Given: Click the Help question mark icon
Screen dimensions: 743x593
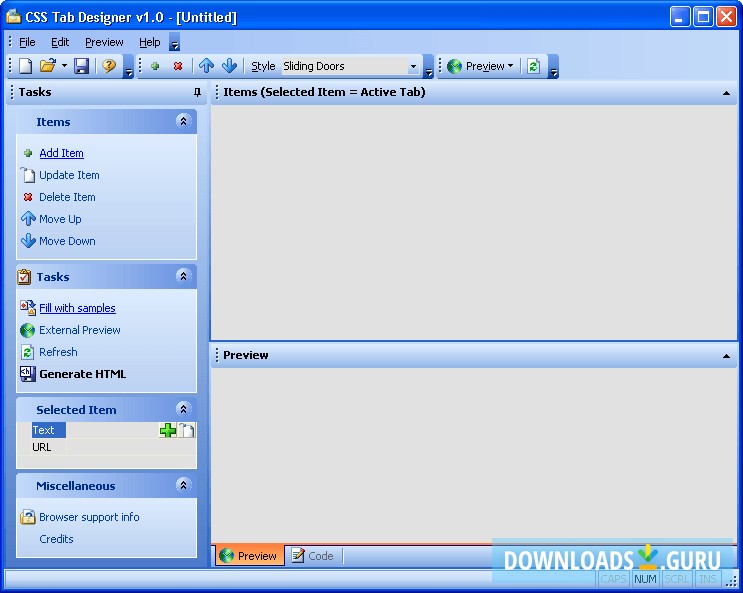Looking at the screenshot, I should (x=109, y=66).
